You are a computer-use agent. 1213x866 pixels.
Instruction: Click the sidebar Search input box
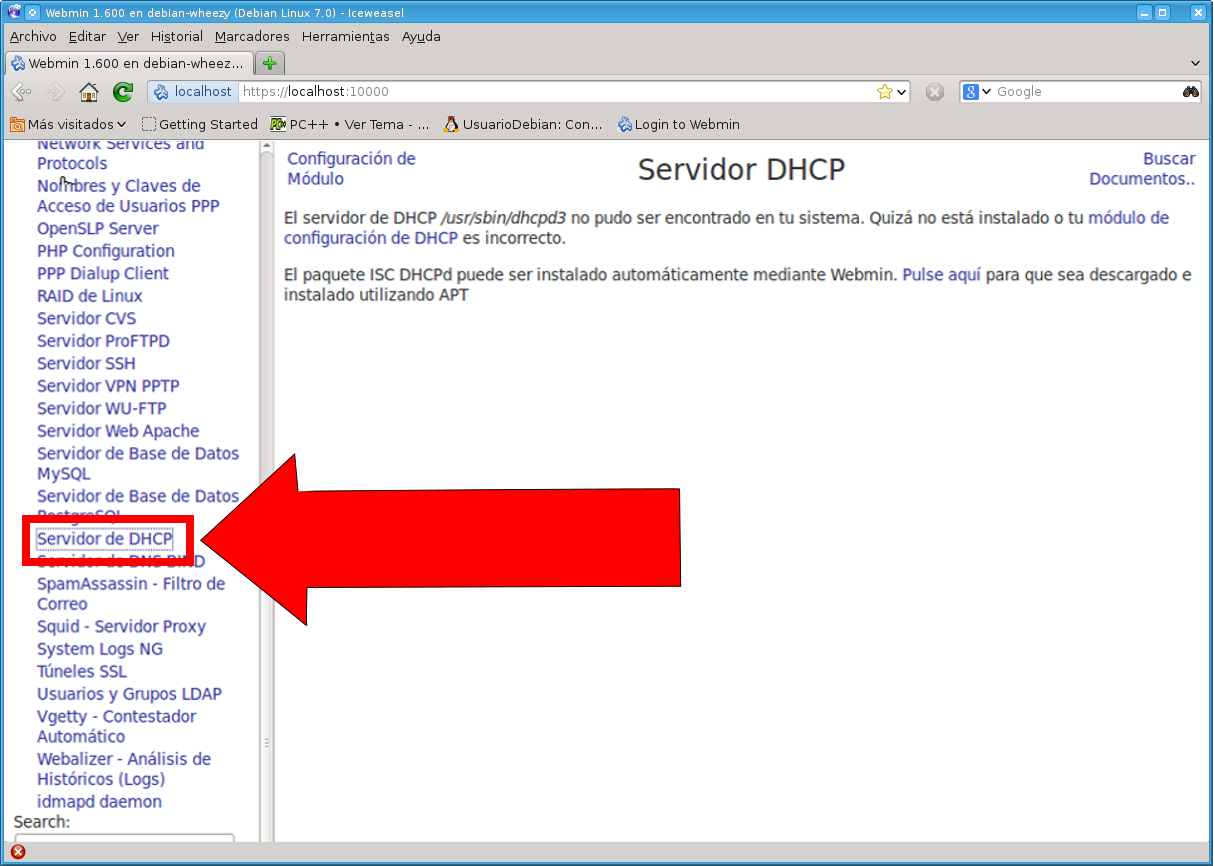click(124, 838)
